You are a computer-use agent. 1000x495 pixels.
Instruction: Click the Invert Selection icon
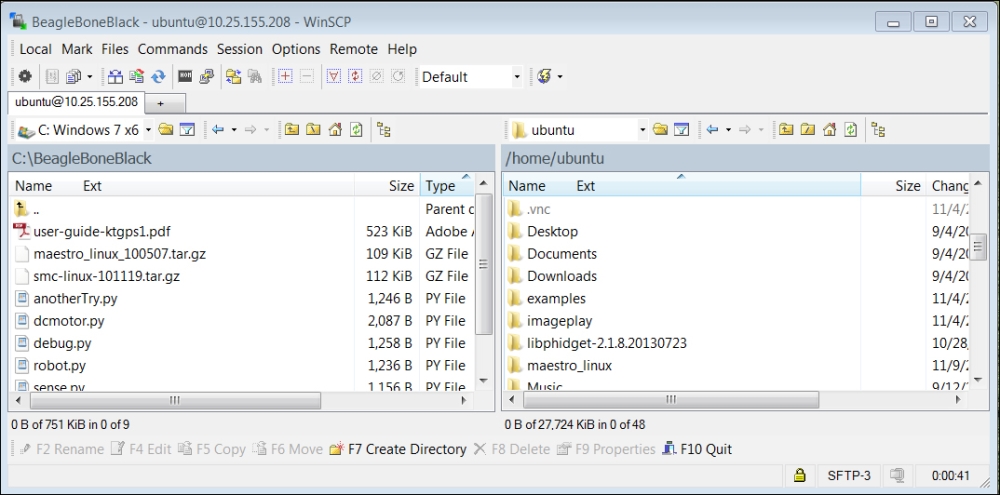[x=355, y=77]
